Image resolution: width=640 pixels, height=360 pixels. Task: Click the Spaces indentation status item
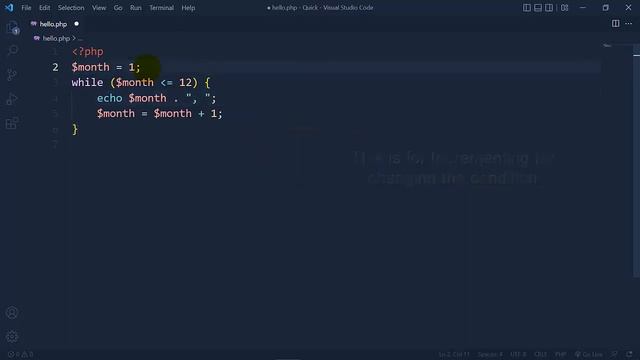coord(490,354)
